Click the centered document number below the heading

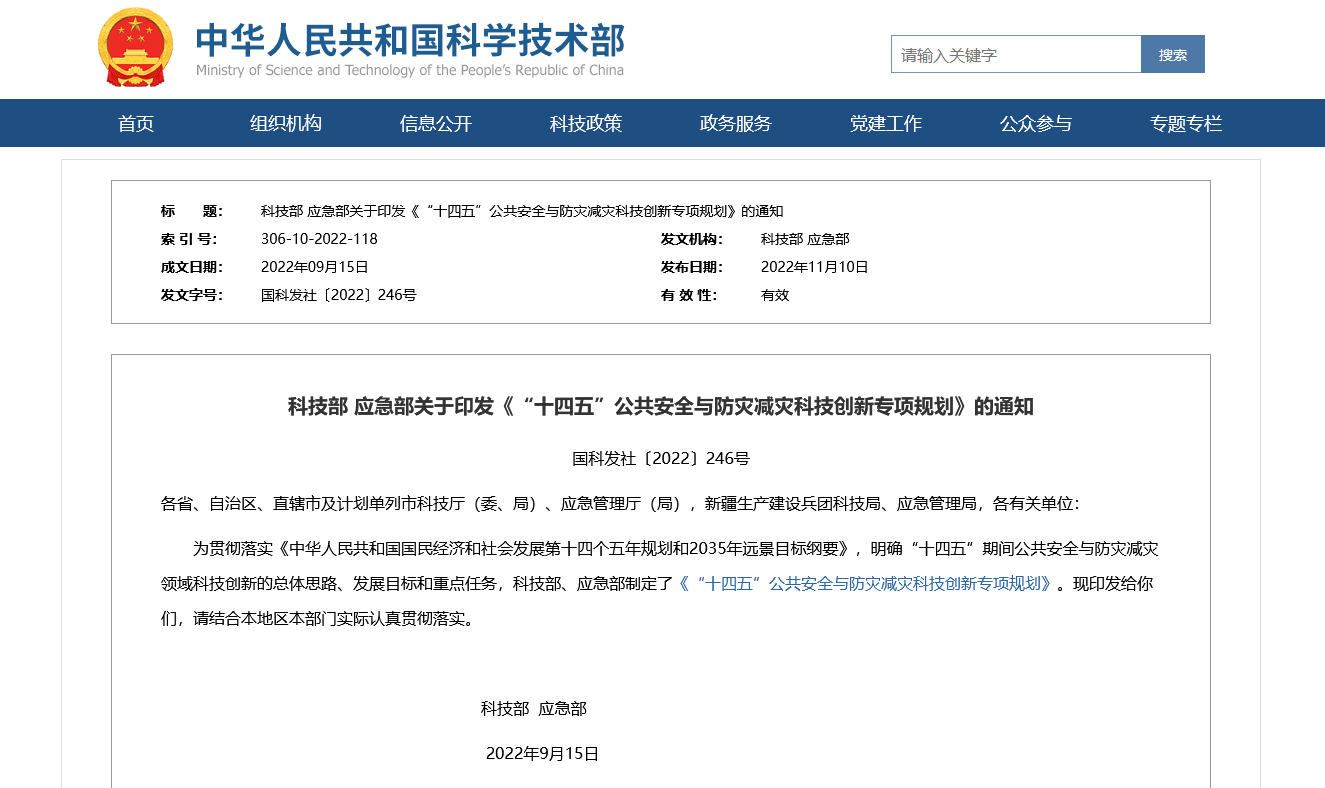tap(661, 459)
